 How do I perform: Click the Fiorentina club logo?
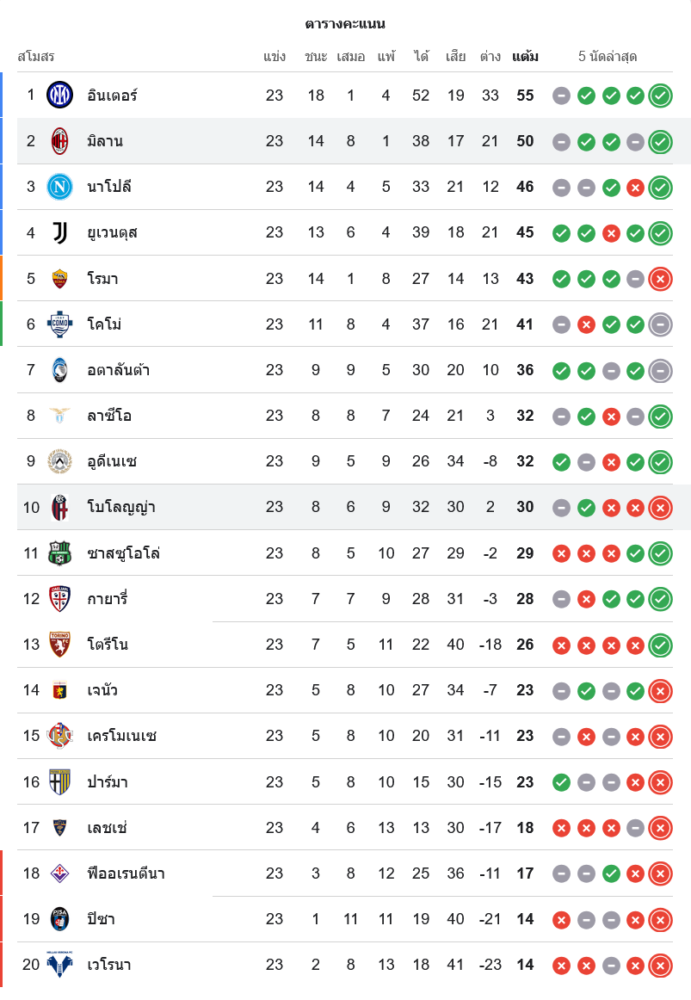60,873
